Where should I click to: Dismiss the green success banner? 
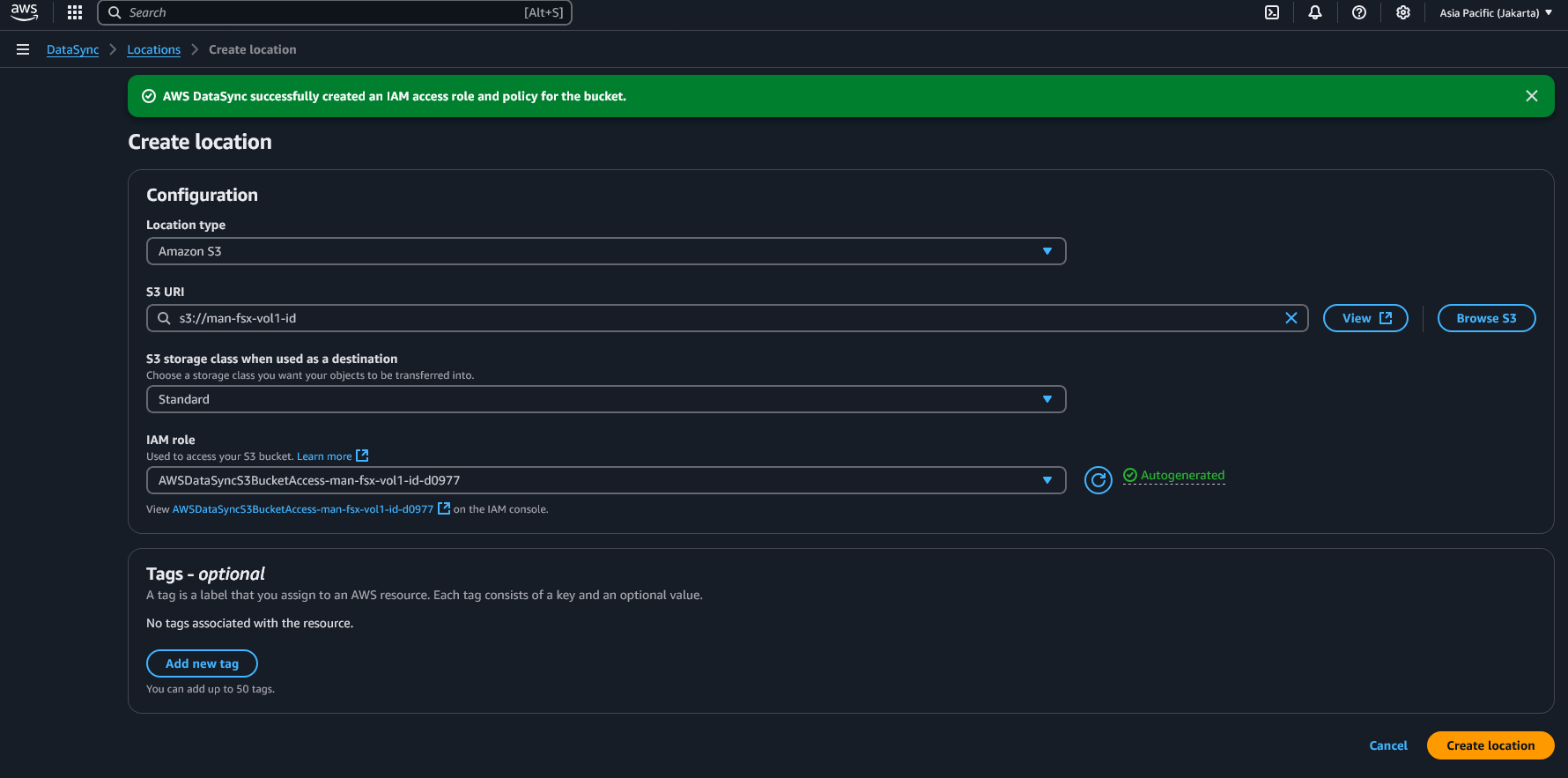pyautogui.click(x=1532, y=96)
